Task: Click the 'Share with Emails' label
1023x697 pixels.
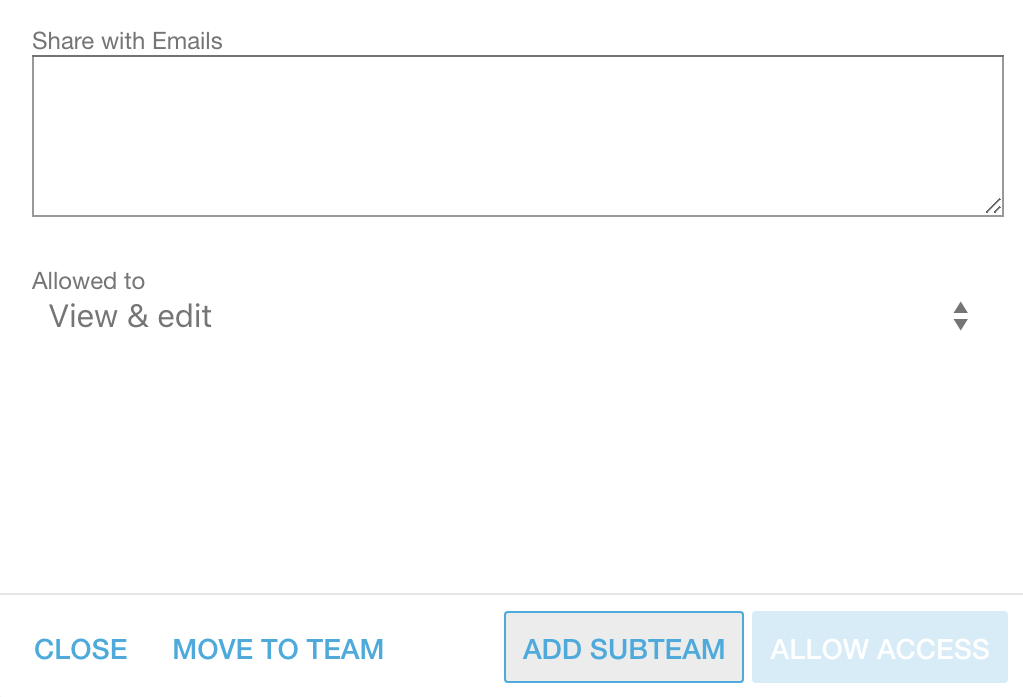Action: point(127,41)
